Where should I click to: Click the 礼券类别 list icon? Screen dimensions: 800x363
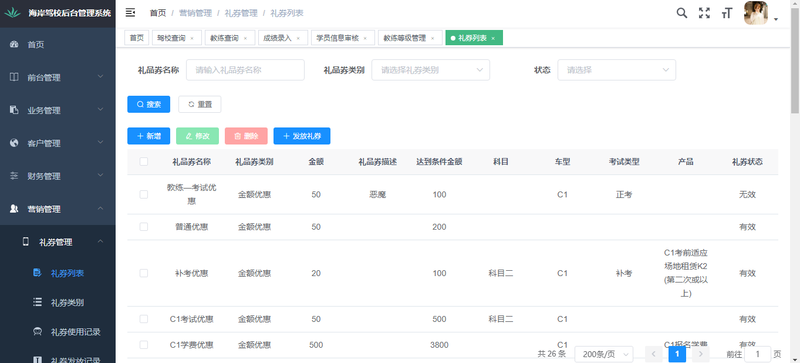point(37,302)
